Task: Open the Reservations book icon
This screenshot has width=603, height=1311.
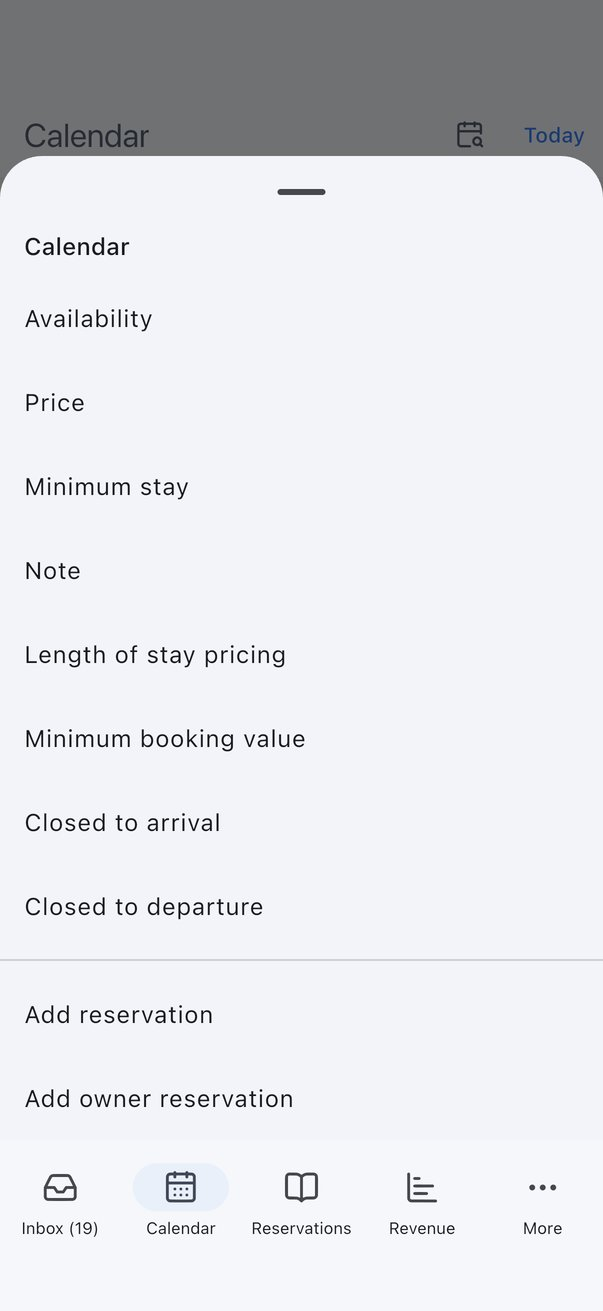Action: tap(301, 1187)
